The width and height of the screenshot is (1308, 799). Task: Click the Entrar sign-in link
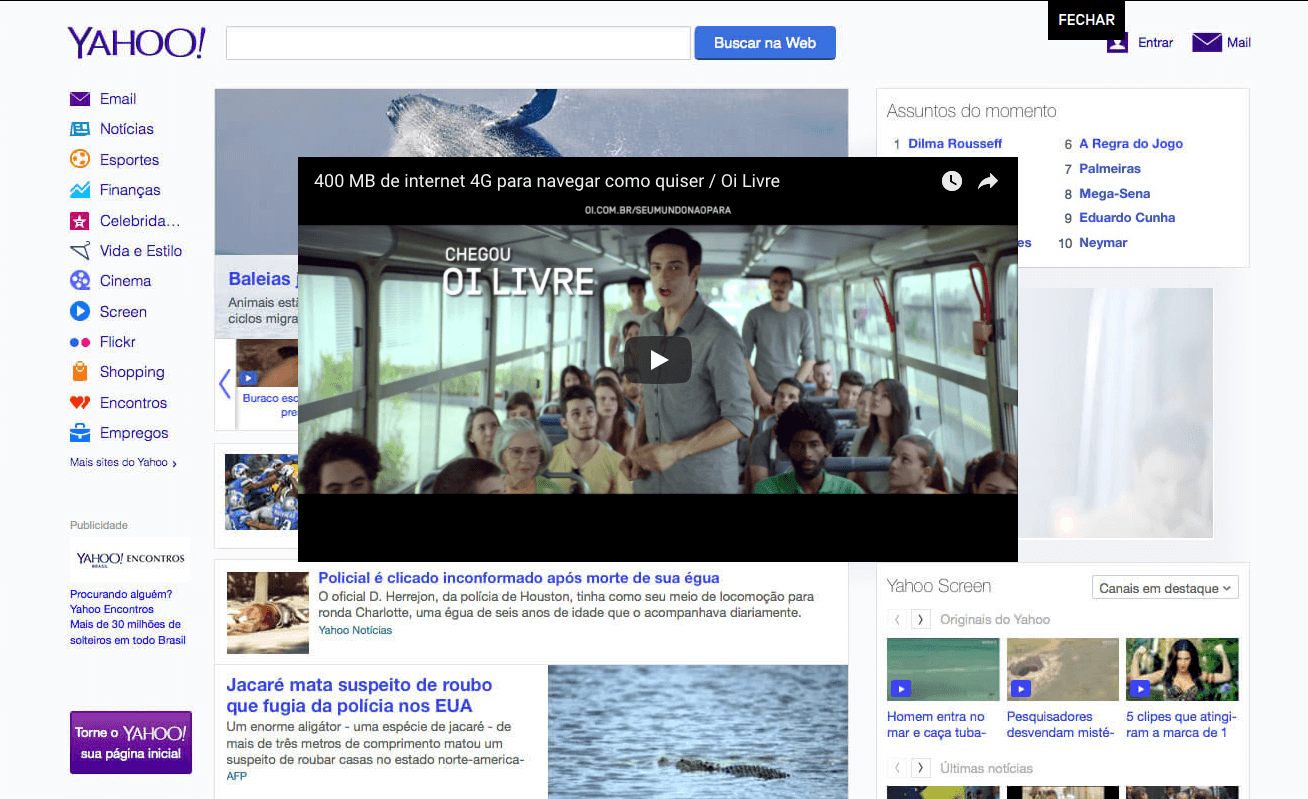(1155, 42)
